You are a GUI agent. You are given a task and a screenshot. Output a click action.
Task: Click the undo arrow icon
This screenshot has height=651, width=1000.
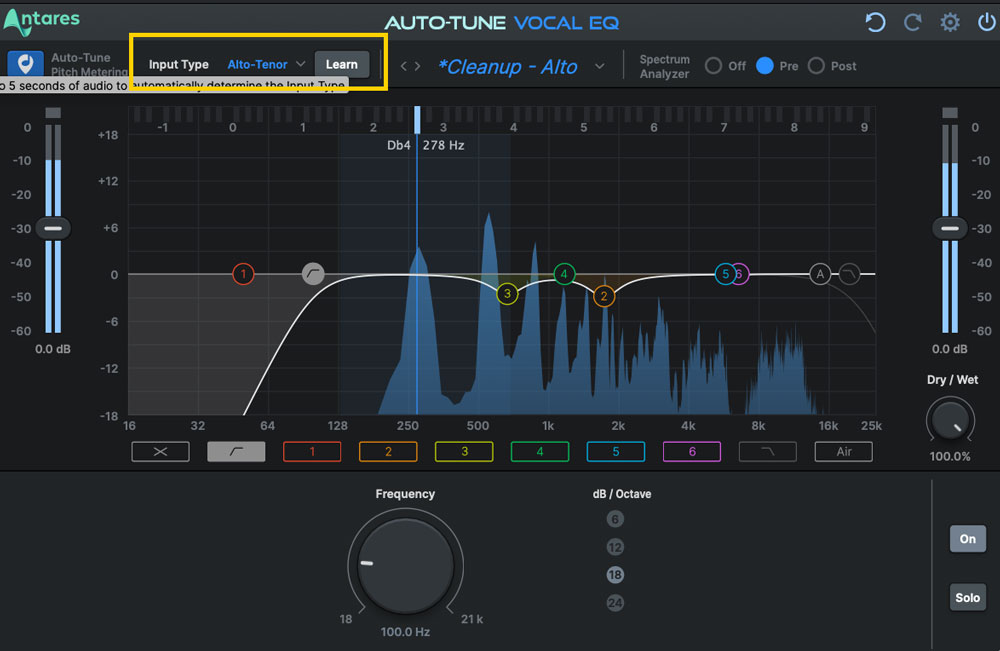[x=875, y=22]
